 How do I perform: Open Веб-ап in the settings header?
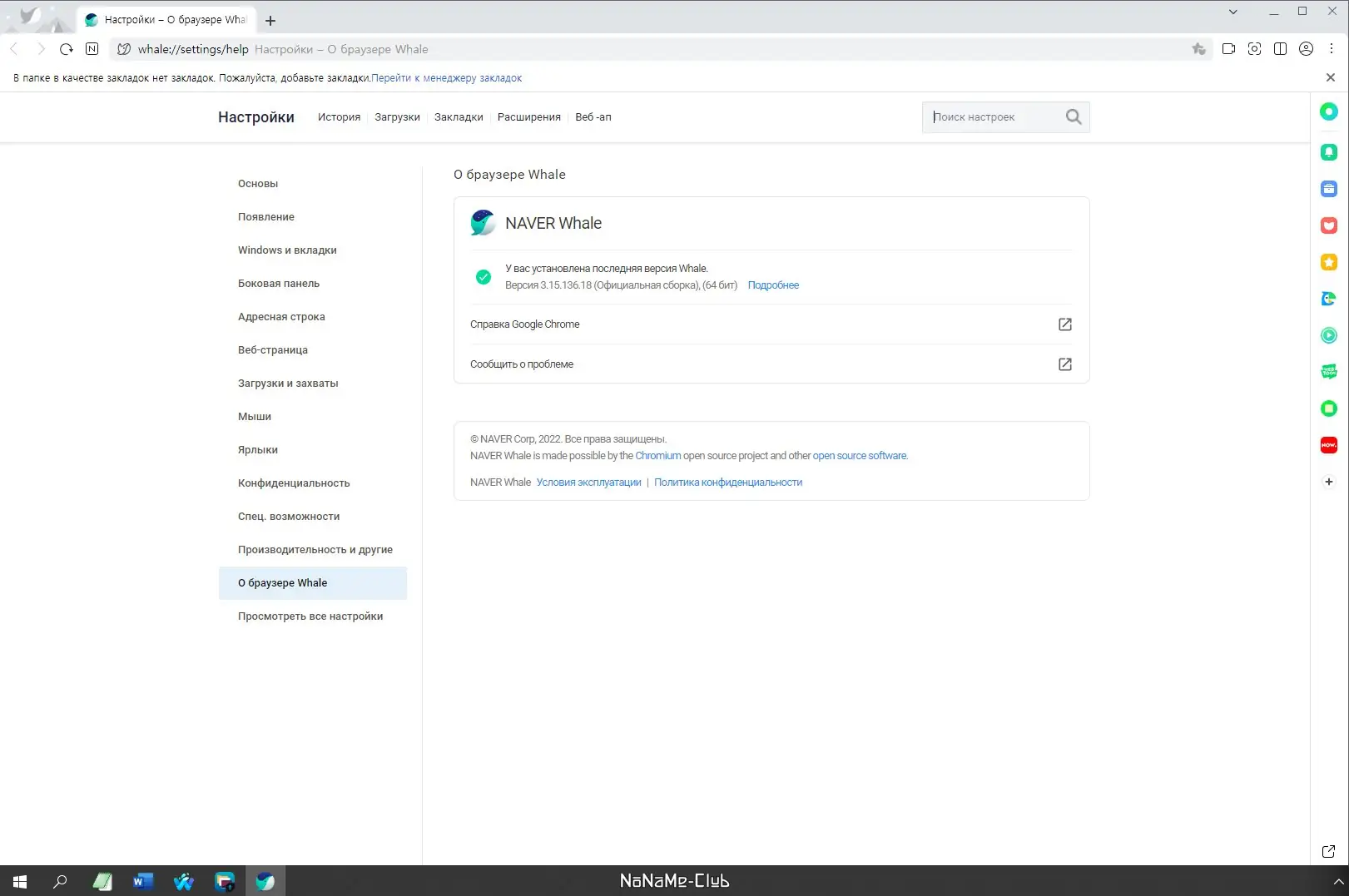(593, 117)
